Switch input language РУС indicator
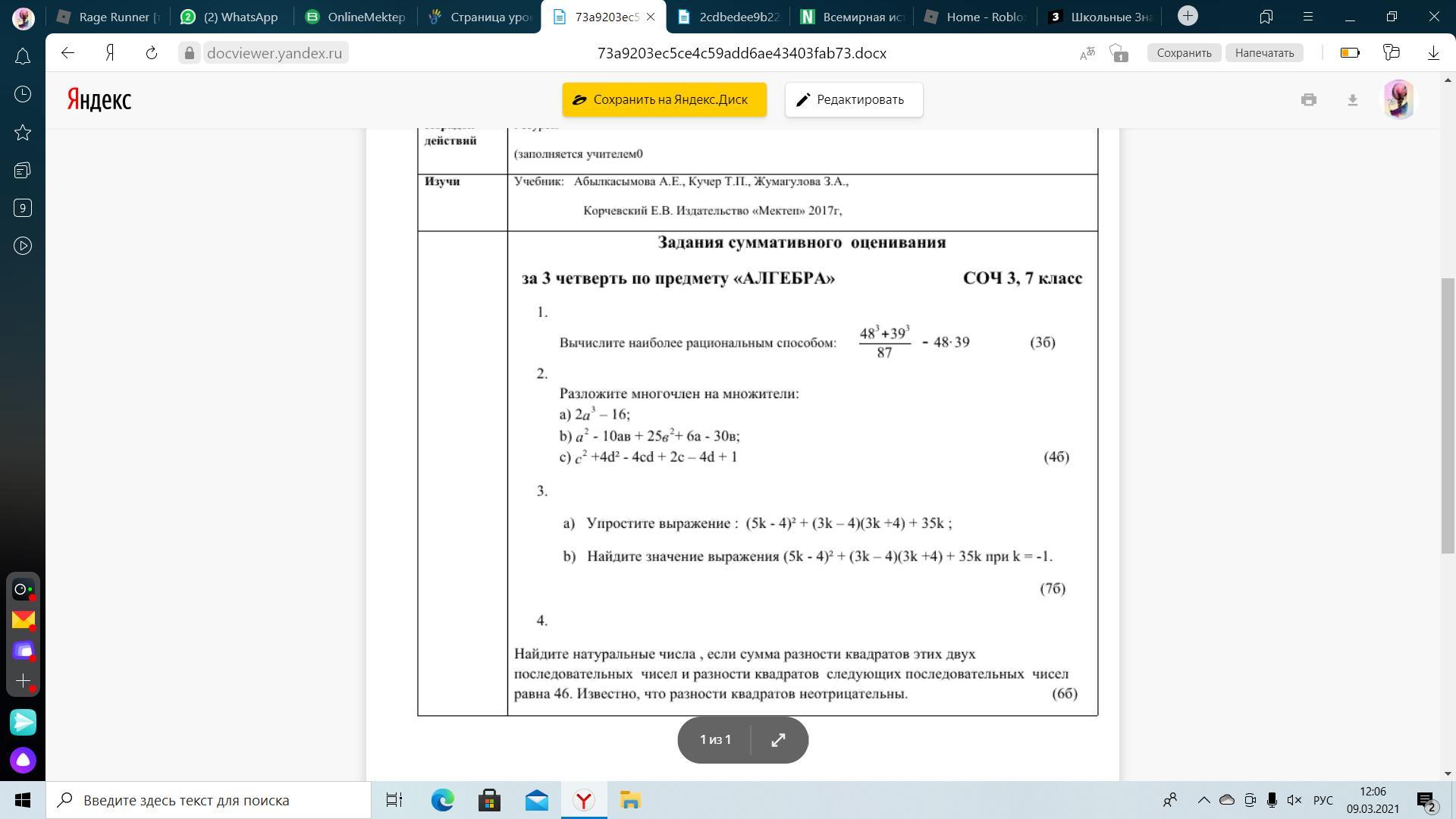 tap(1323, 800)
